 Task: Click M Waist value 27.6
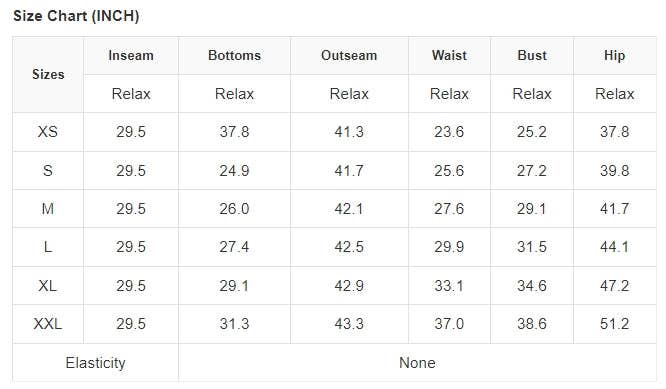click(x=449, y=209)
